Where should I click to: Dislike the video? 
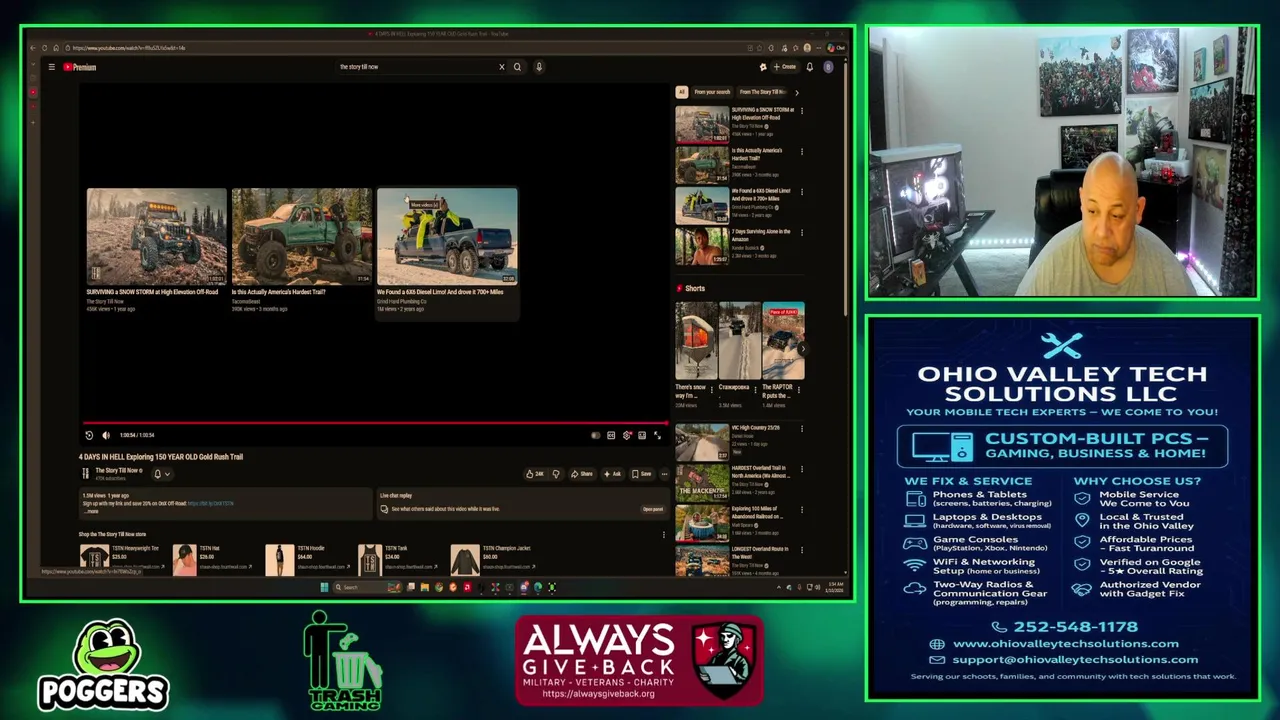556,474
